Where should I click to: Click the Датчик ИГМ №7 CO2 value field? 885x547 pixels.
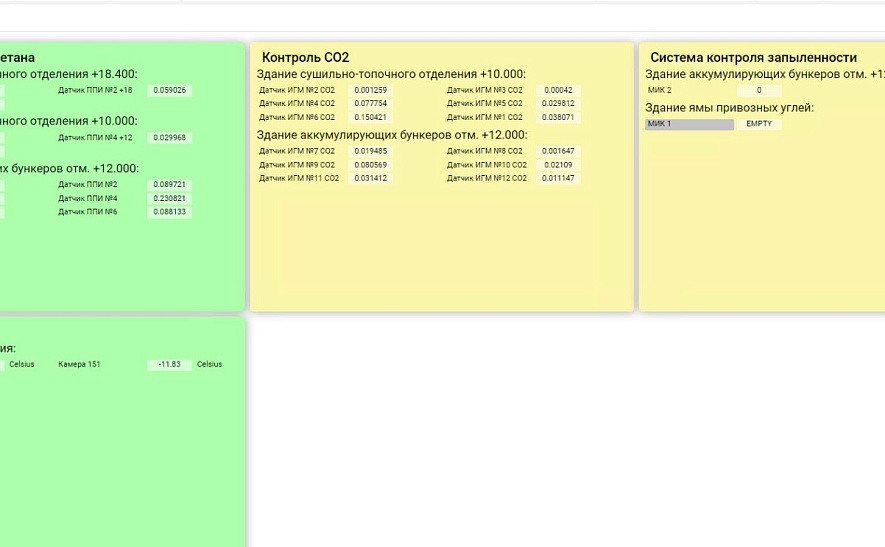(x=370, y=151)
